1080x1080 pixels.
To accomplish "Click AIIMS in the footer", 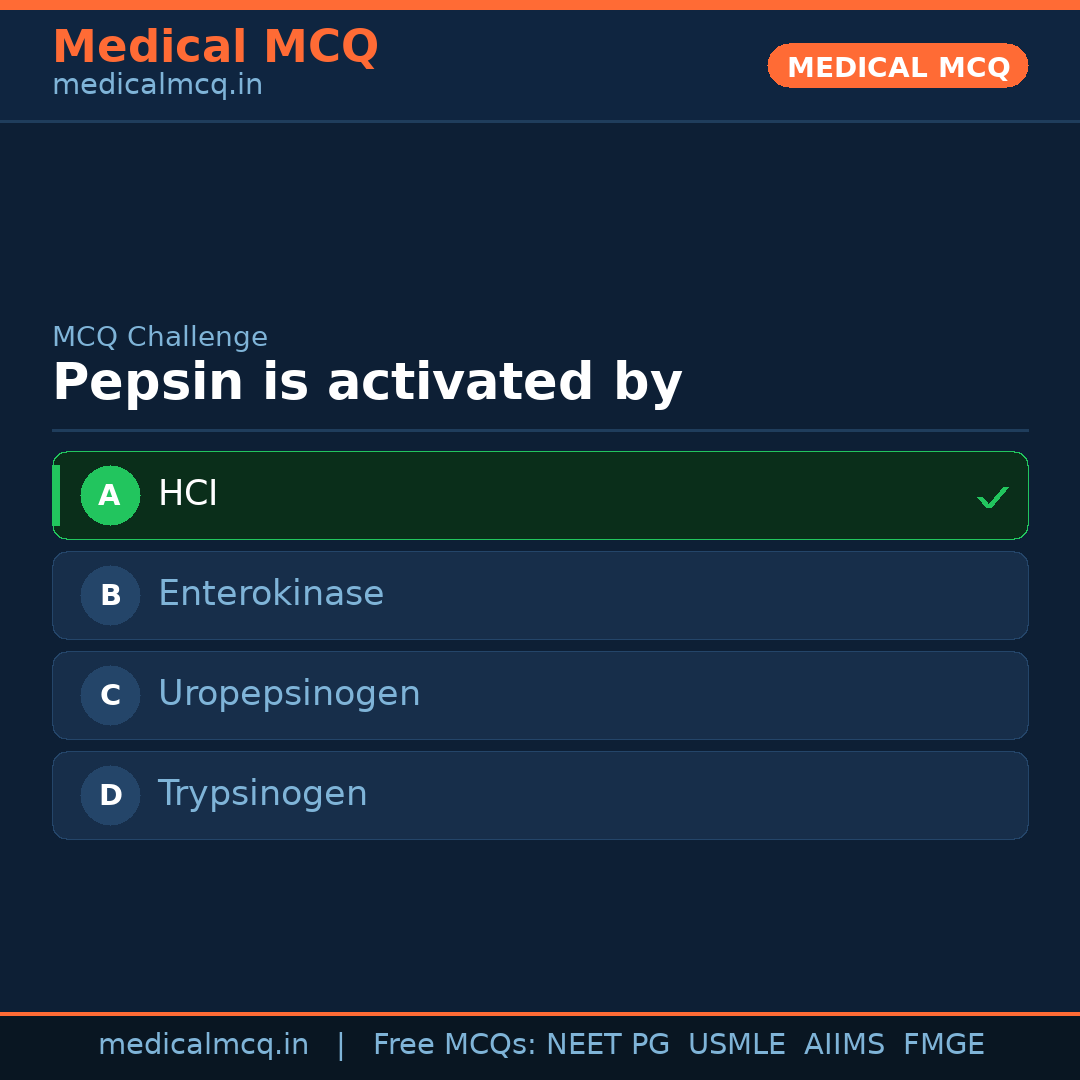I will [844, 1045].
